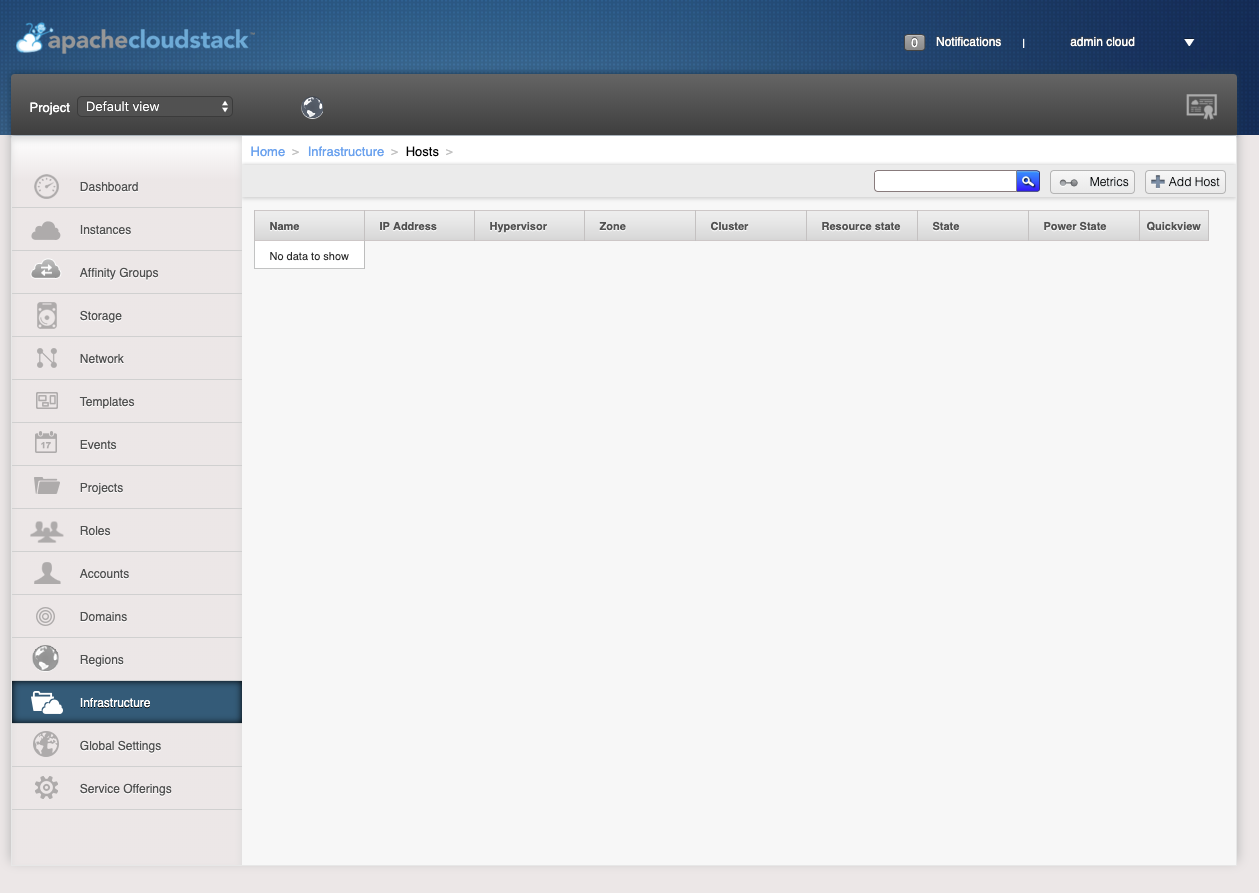Click the 'No data to show' cell
Viewport: 1259px width, 893px height.
(x=309, y=256)
